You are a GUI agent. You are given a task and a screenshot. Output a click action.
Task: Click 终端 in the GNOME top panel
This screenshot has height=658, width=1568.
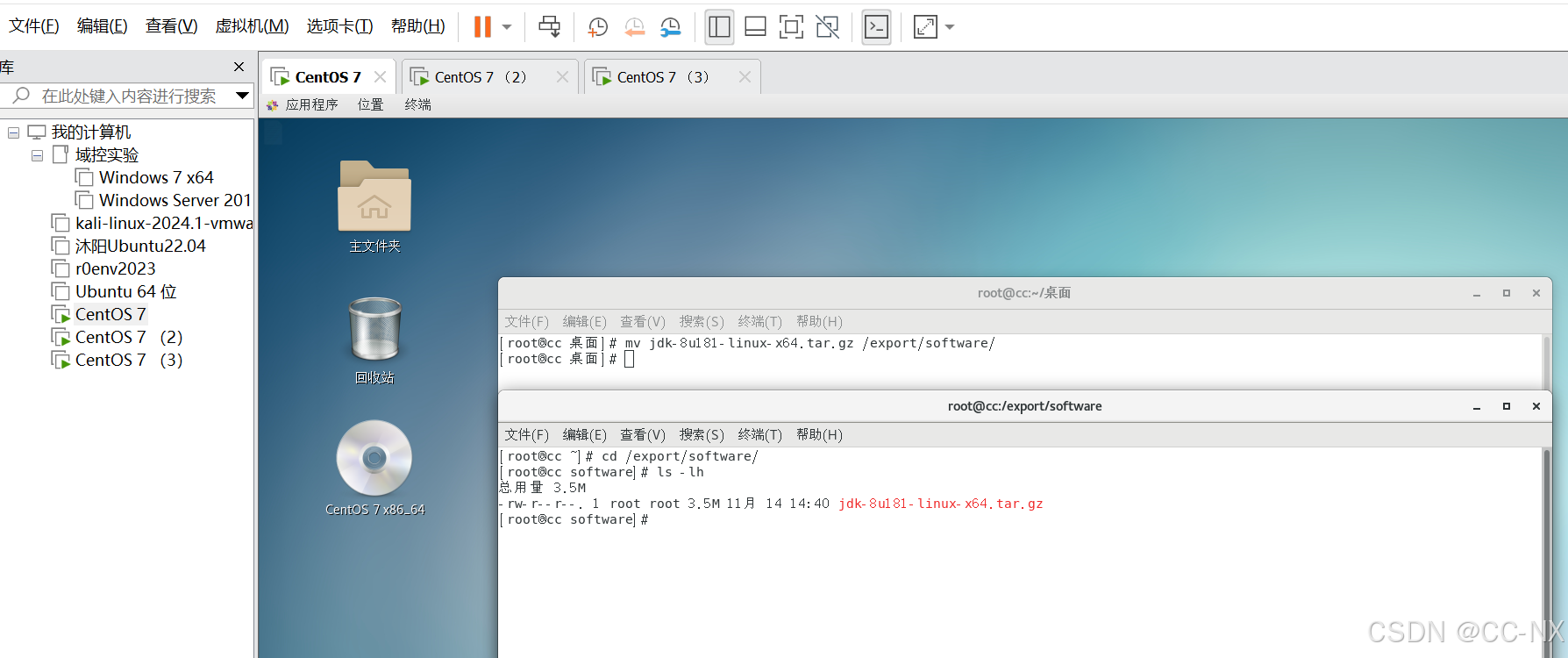[418, 104]
